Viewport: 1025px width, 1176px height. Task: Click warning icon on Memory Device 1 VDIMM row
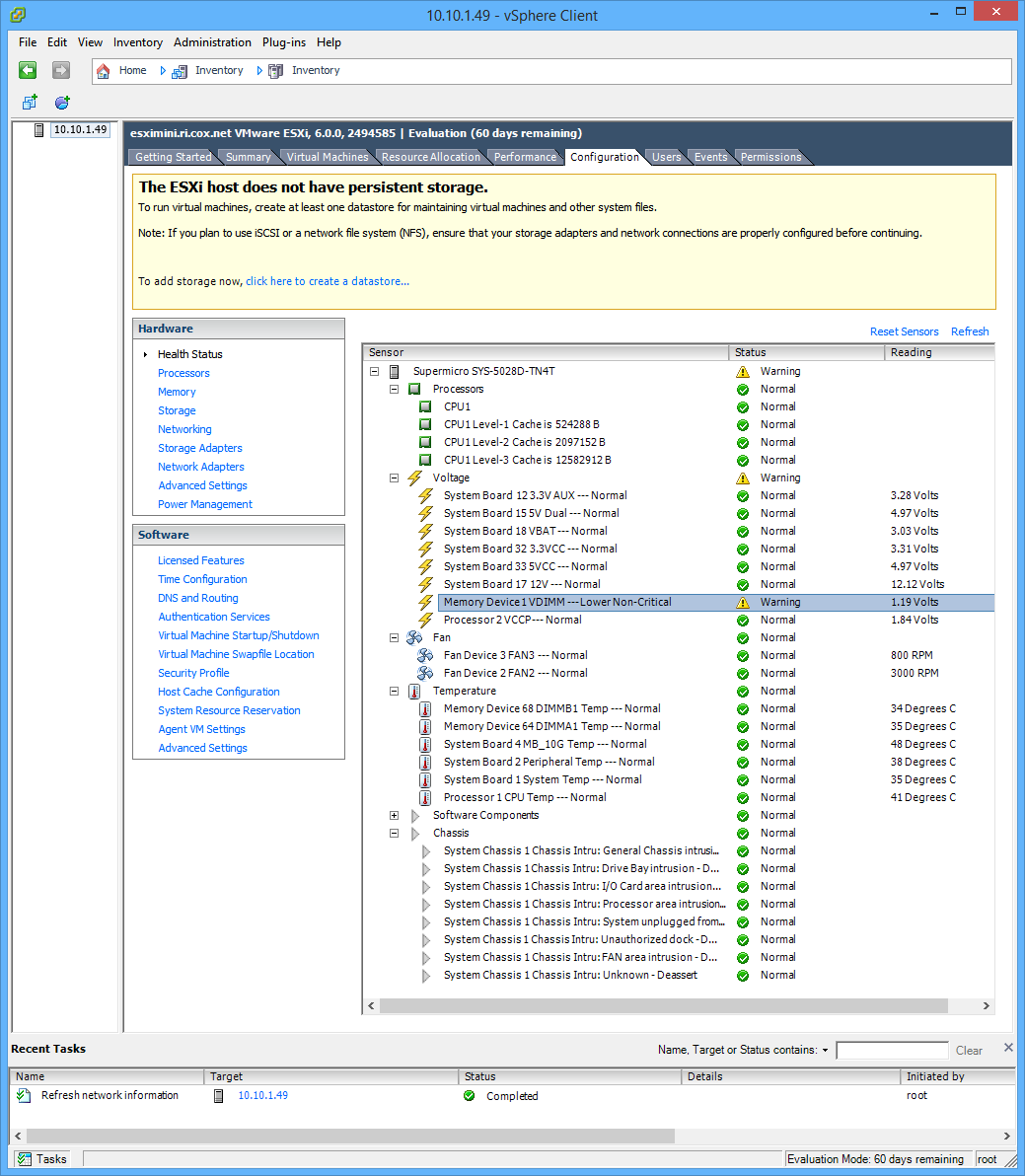[742, 603]
